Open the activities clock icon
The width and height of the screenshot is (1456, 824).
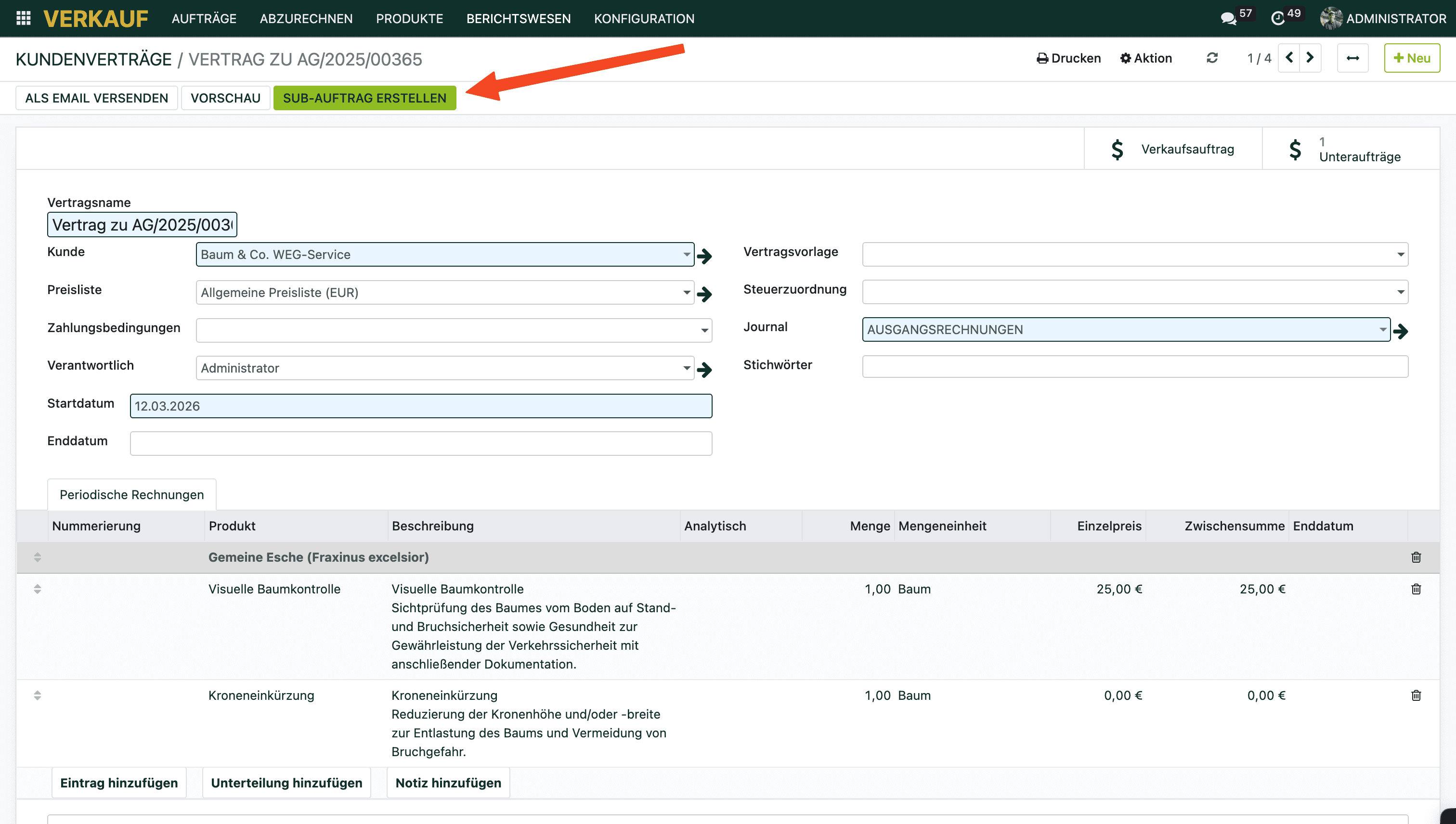1277,18
